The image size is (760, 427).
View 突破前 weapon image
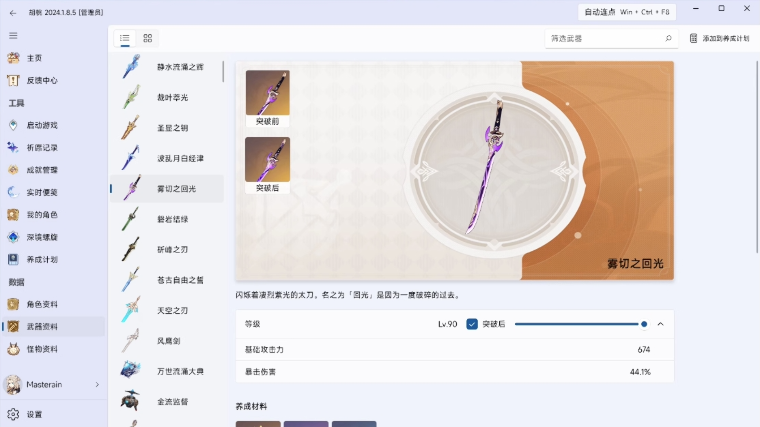pos(268,98)
